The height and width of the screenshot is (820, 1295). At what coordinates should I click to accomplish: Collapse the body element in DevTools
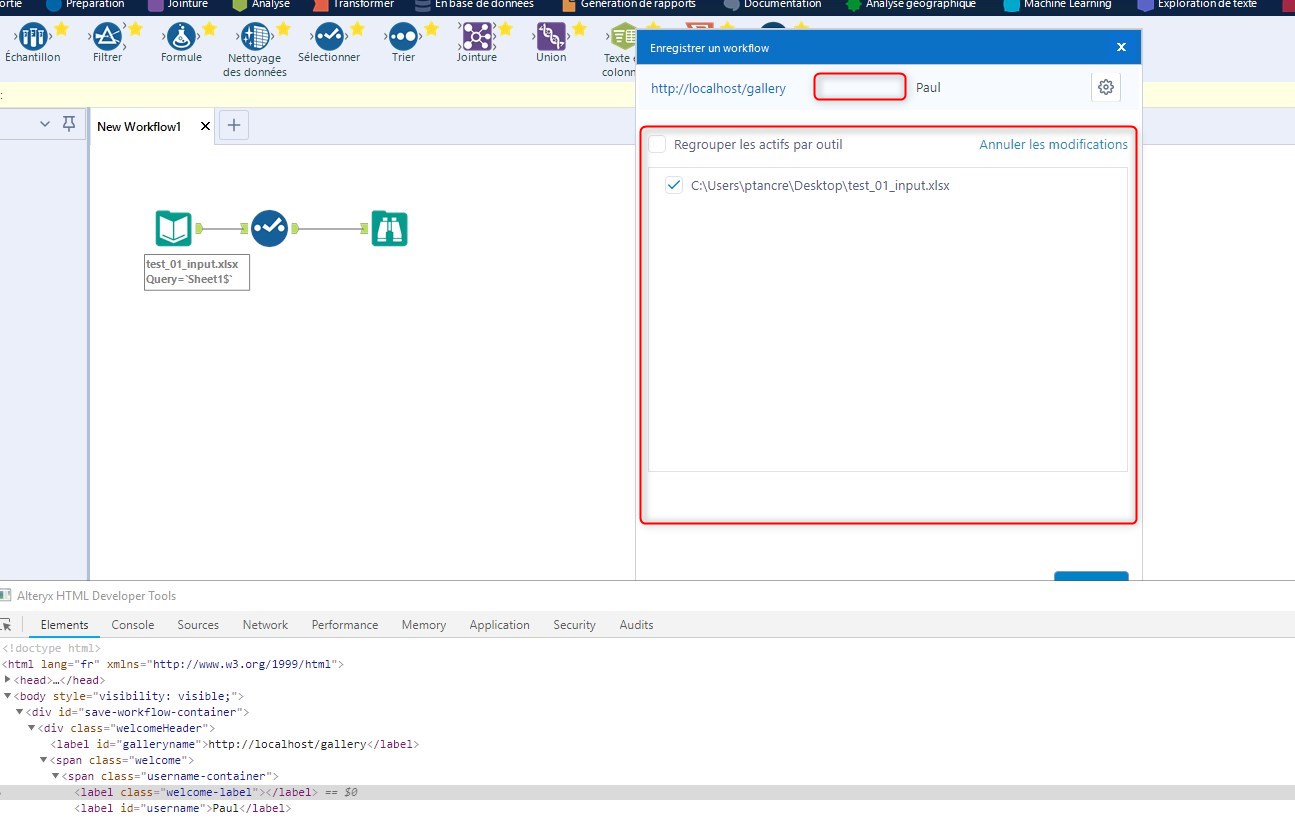pos(8,696)
